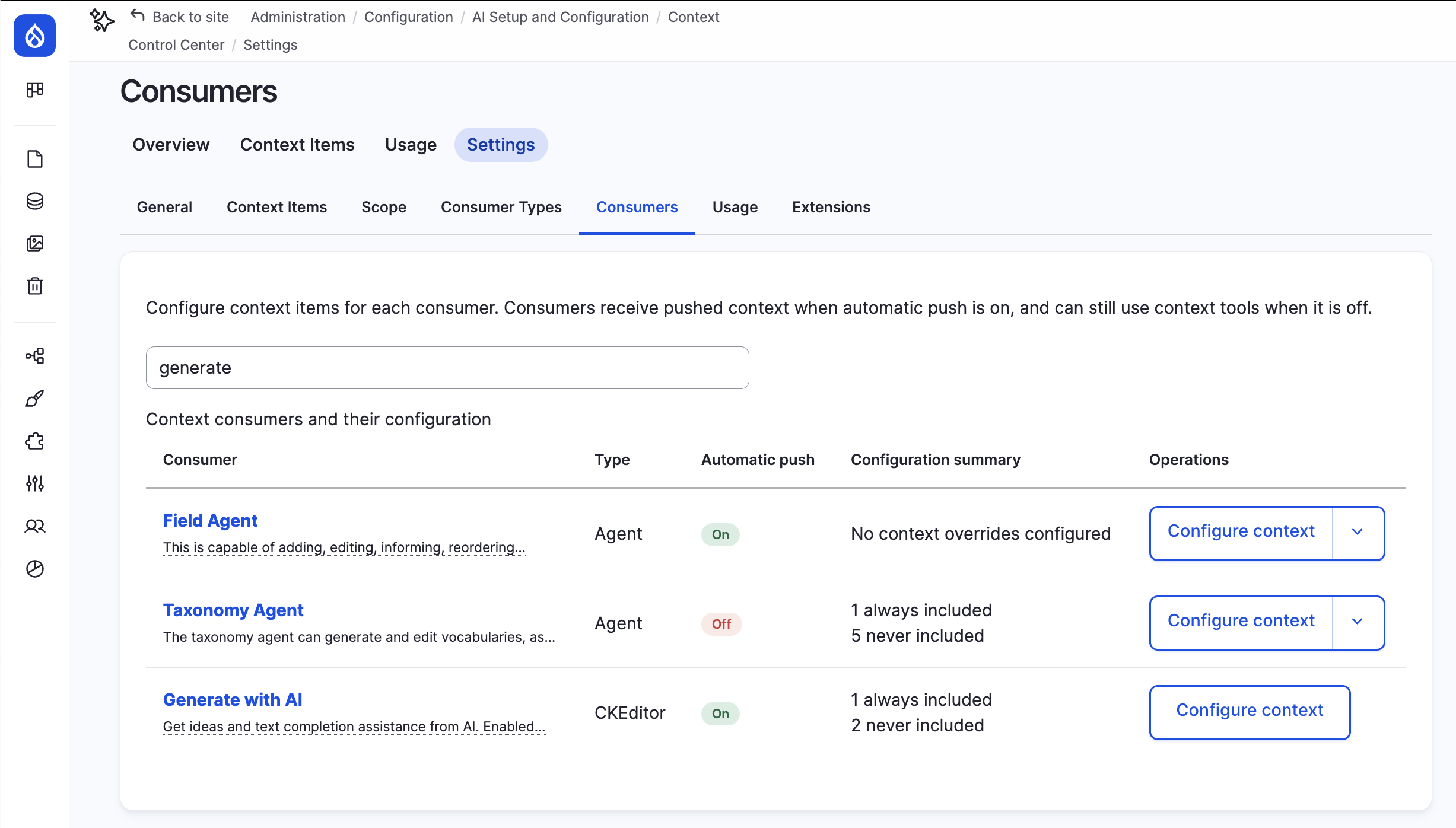This screenshot has width=1456, height=828.
Task: Click the Configuration summary column header
Action: pos(936,460)
